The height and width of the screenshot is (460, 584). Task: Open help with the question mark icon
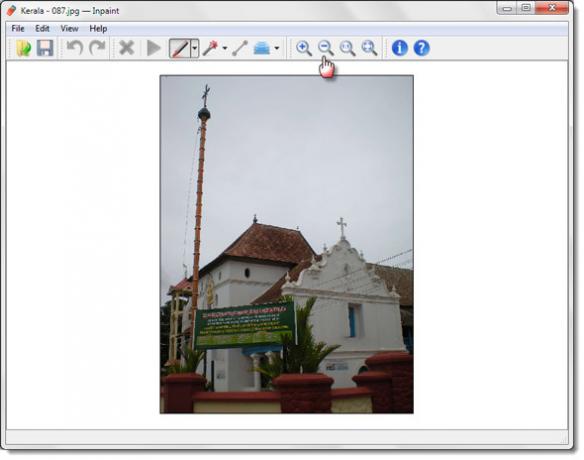(422, 48)
